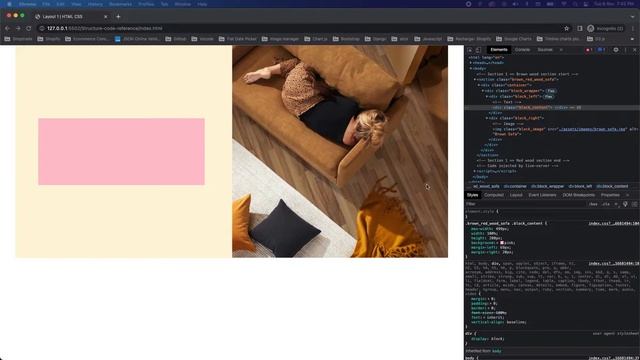Viewport: 640px width, 360px height.
Task: Click the browser address bar URL
Action: (104, 28)
